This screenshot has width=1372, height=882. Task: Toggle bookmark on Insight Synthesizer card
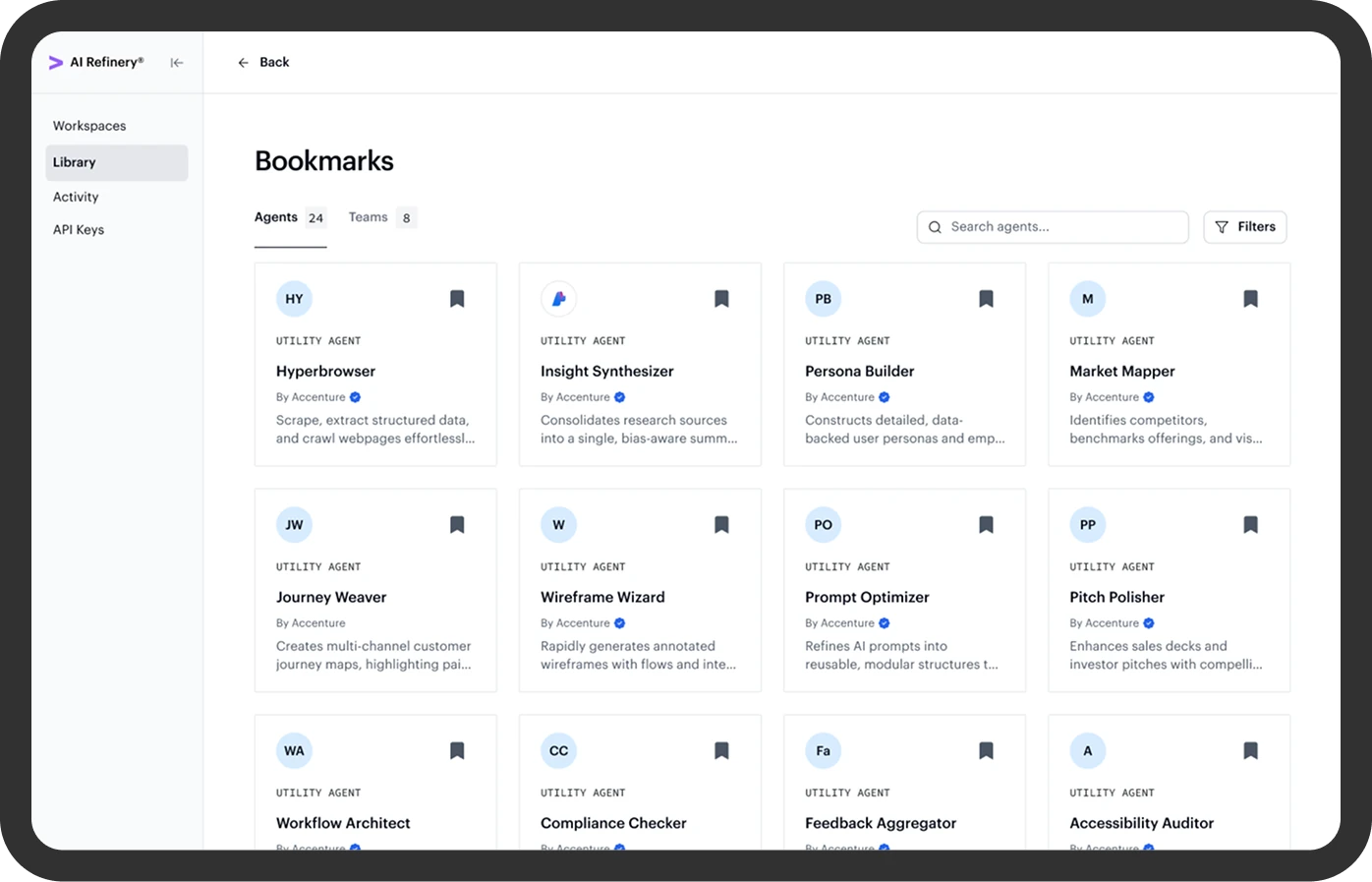pos(721,299)
